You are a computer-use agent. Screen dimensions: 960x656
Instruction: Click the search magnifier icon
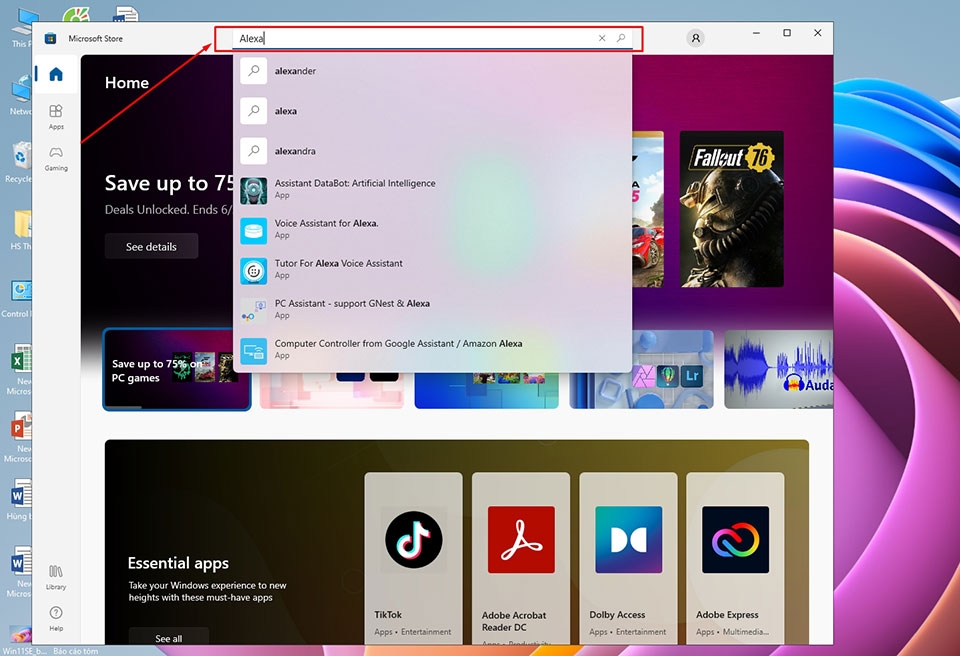[x=623, y=37]
